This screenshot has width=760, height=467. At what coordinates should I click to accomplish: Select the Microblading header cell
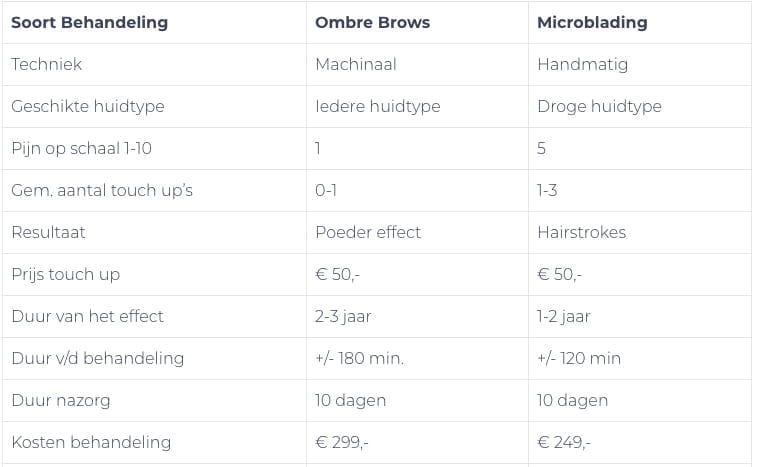592,22
